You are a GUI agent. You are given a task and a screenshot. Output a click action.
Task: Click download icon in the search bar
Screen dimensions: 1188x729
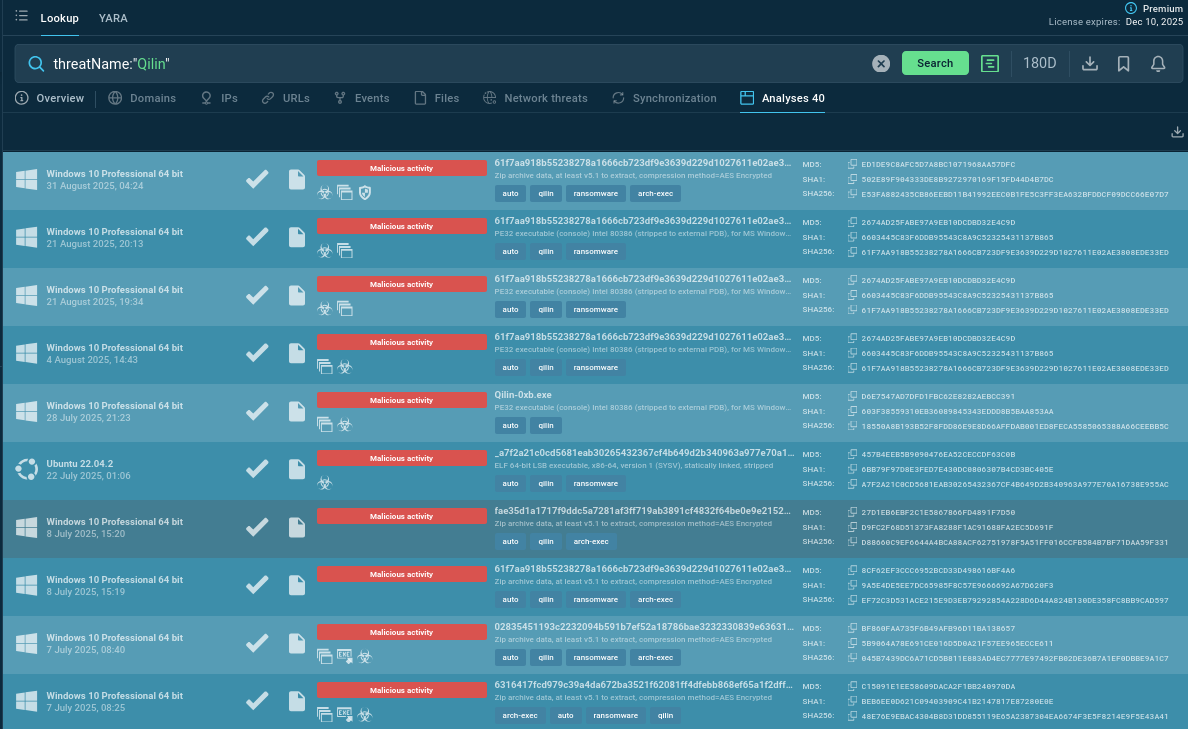pos(1090,63)
